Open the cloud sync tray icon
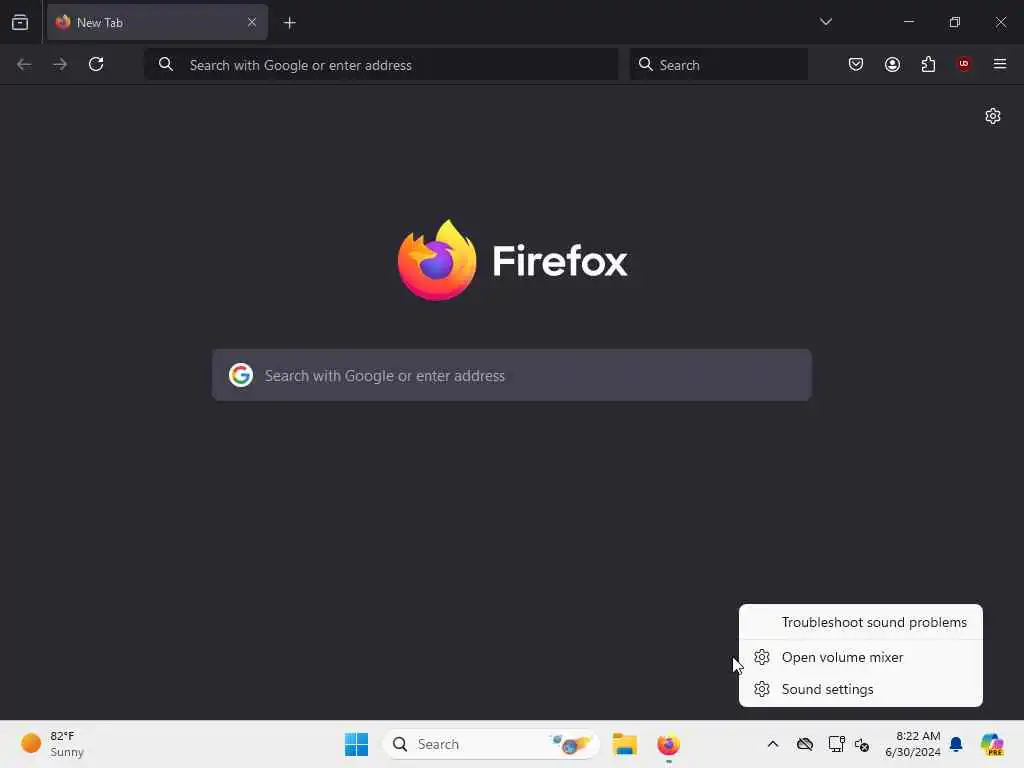This screenshot has height=768, width=1024. 805,744
